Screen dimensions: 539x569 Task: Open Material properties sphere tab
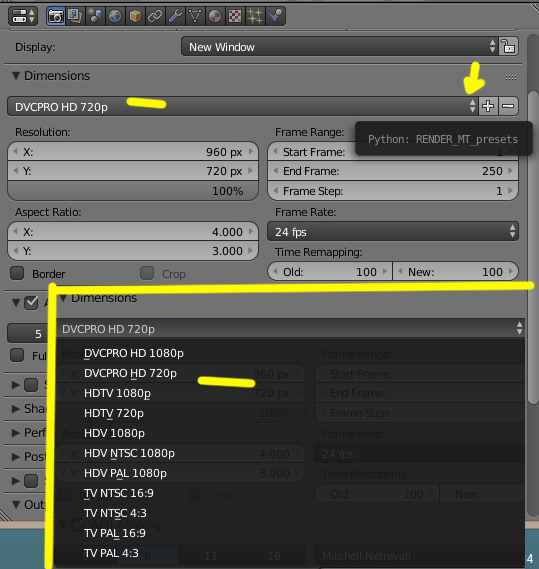(215, 16)
